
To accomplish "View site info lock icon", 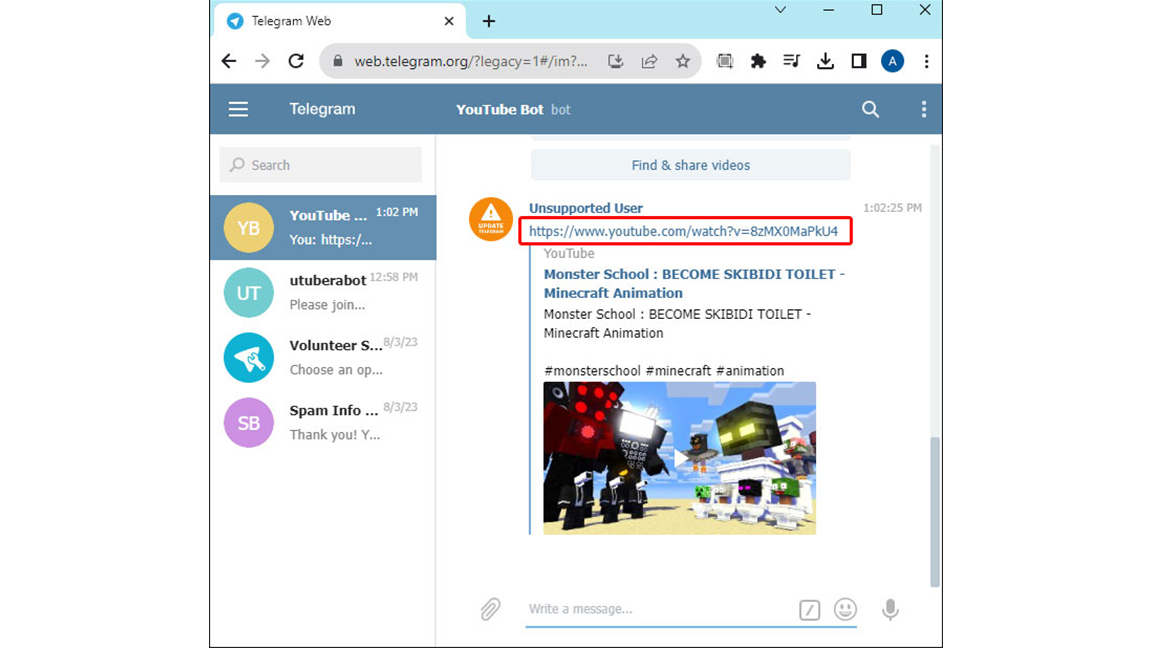I will click(x=338, y=61).
